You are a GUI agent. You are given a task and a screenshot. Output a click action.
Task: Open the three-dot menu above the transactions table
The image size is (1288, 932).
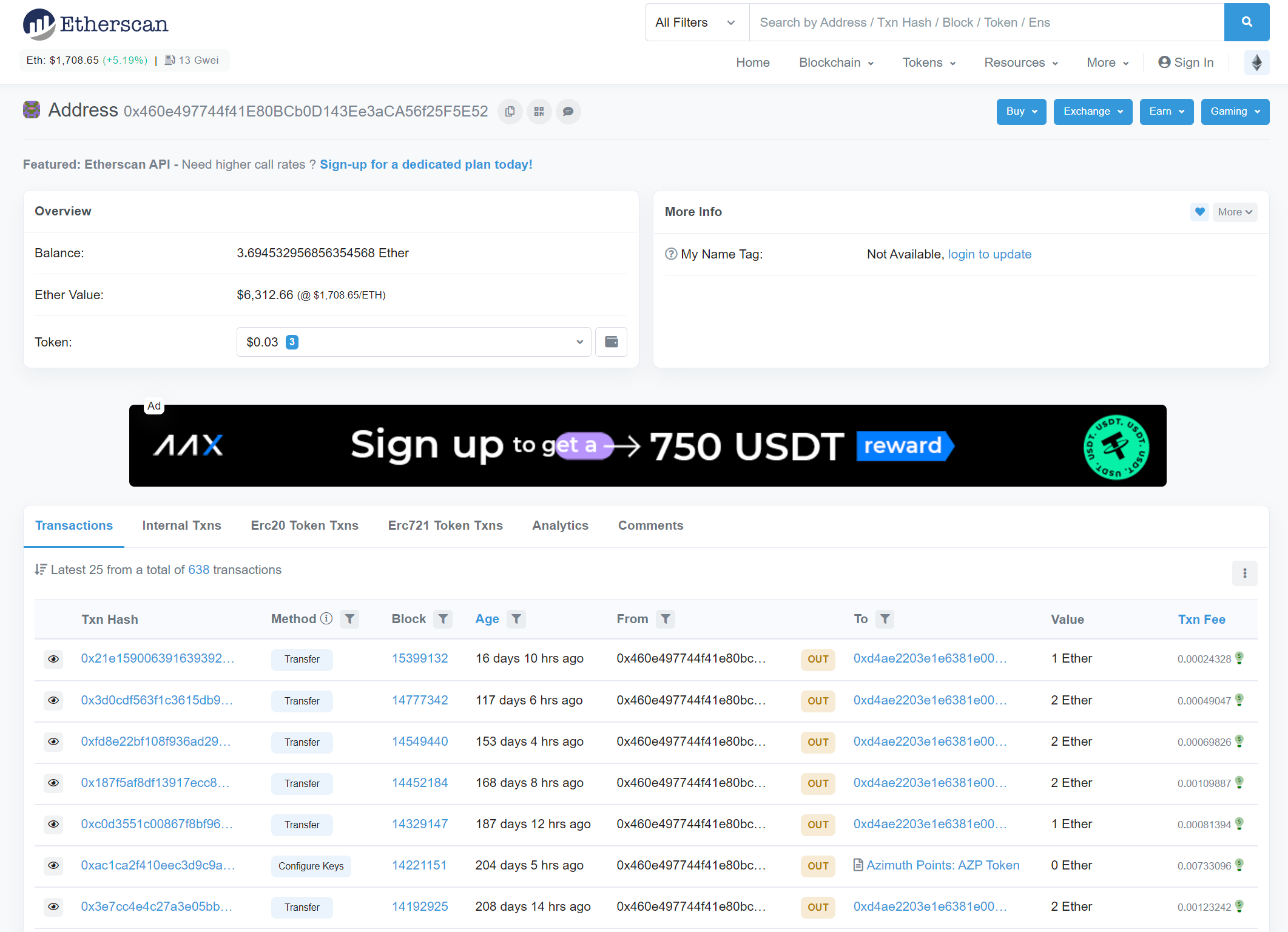tap(1245, 573)
